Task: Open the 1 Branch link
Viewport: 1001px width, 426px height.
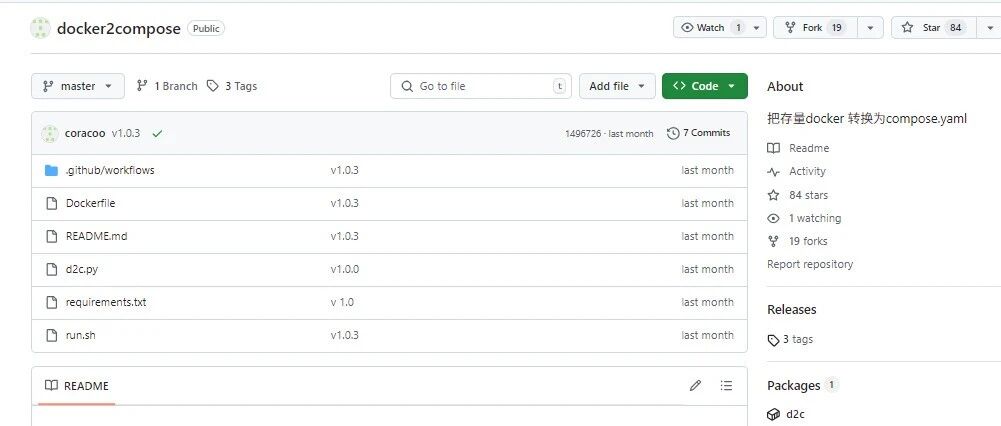Action: [x=167, y=86]
